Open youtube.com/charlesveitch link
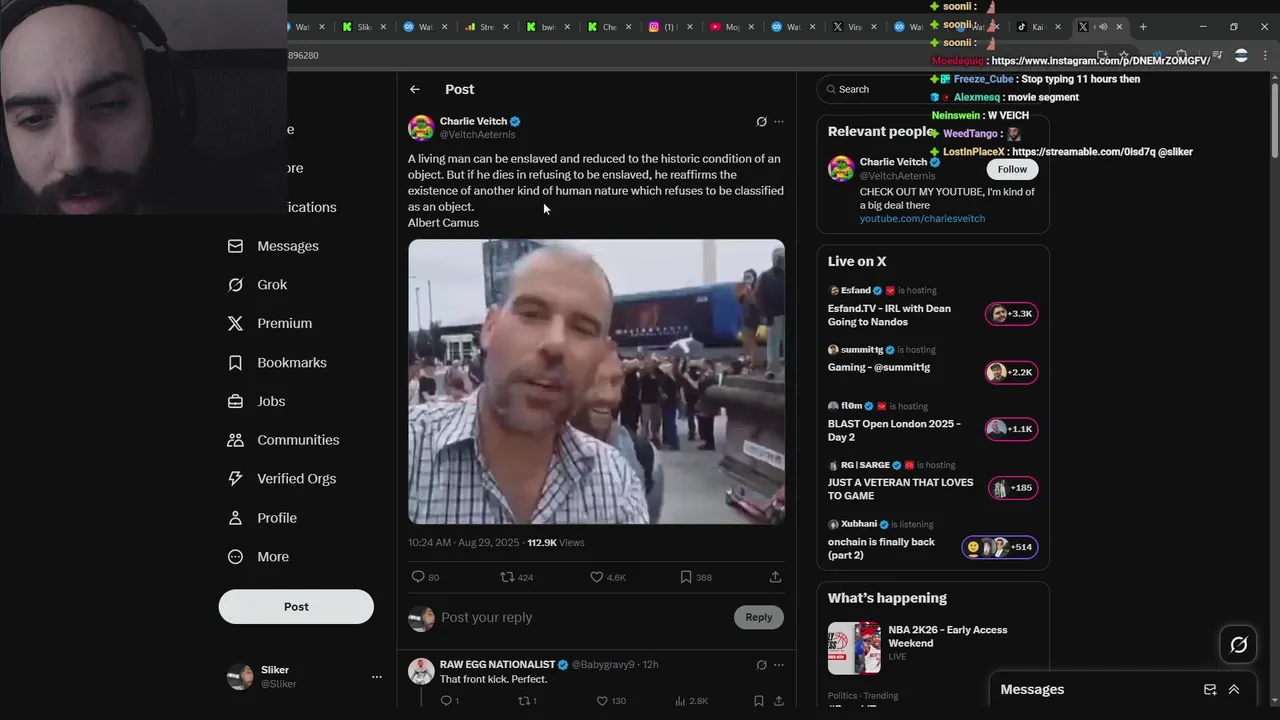Image resolution: width=1280 pixels, height=720 pixels. pyautogui.click(x=922, y=218)
